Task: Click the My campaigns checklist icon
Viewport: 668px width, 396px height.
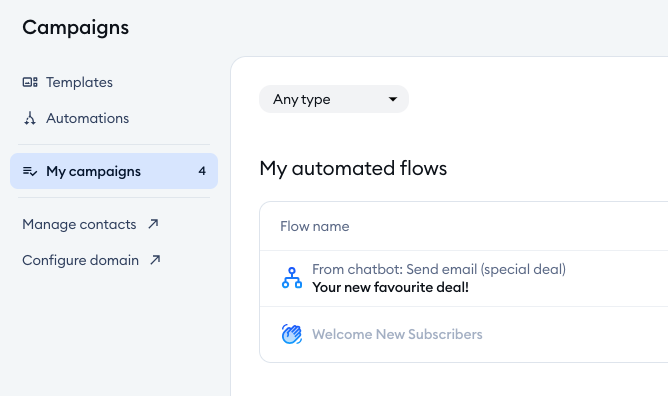Action: click(30, 171)
